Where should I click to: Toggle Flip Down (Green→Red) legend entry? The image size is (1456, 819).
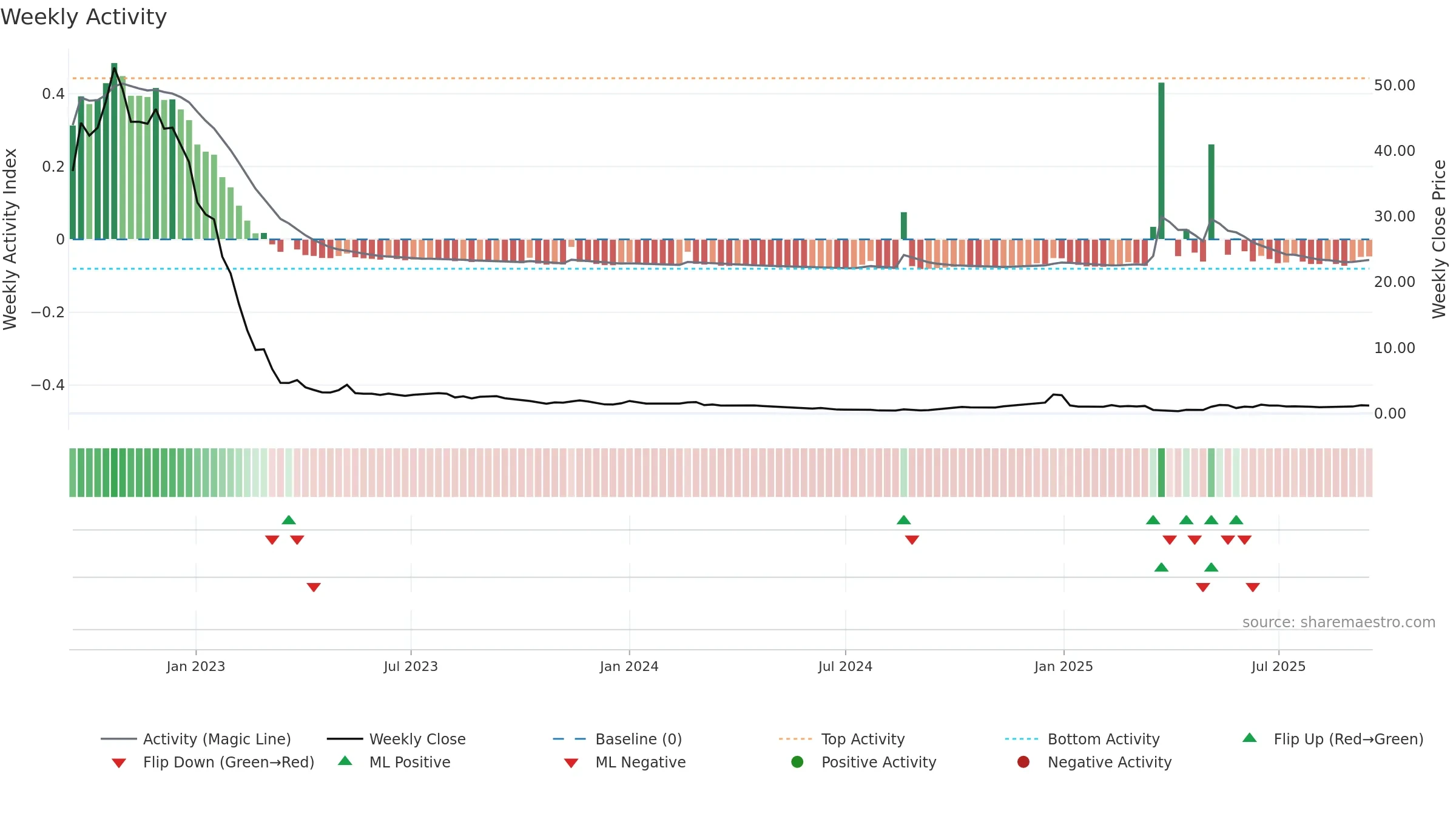pos(213,762)
